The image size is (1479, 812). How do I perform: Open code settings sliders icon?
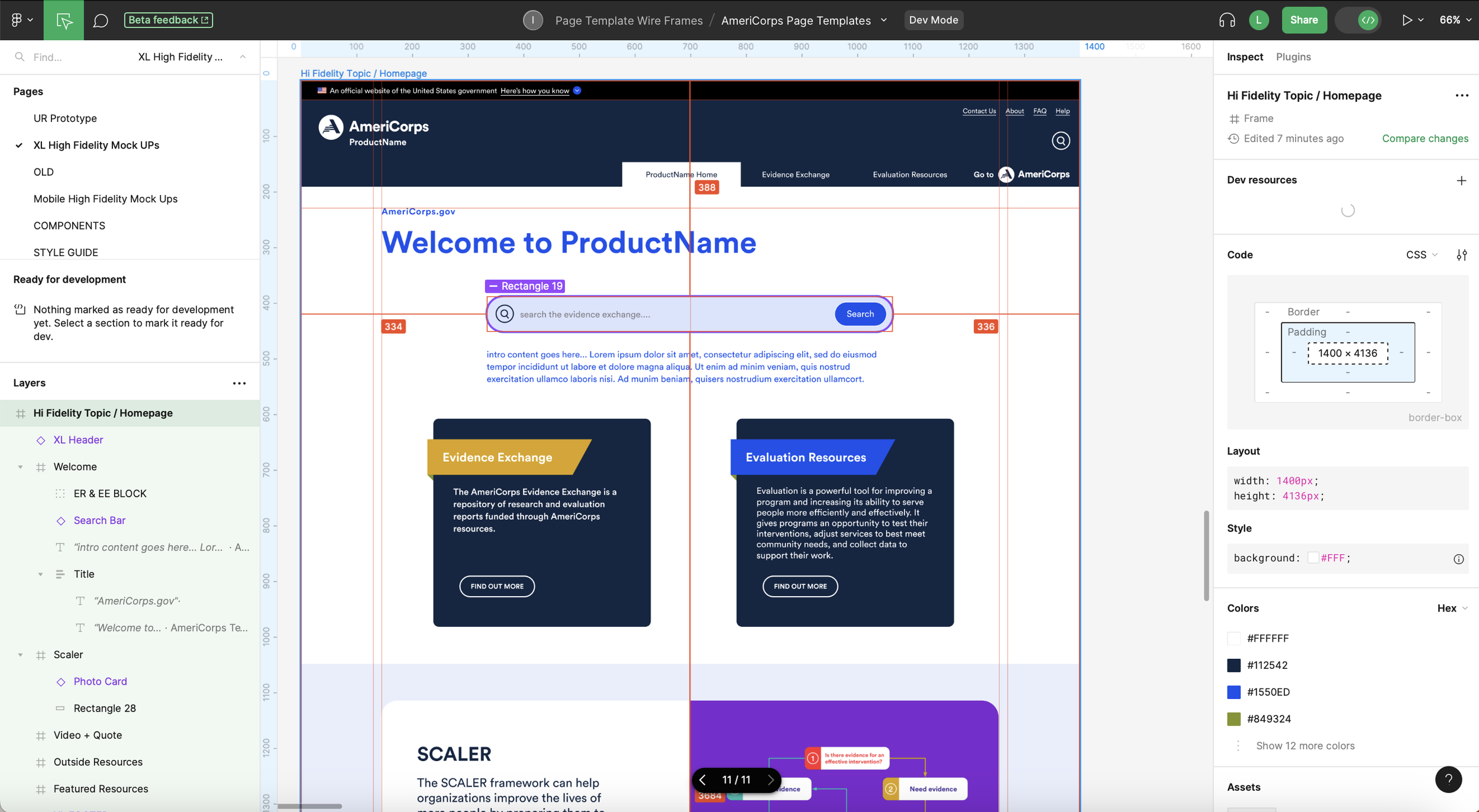tap(1461, 255)
